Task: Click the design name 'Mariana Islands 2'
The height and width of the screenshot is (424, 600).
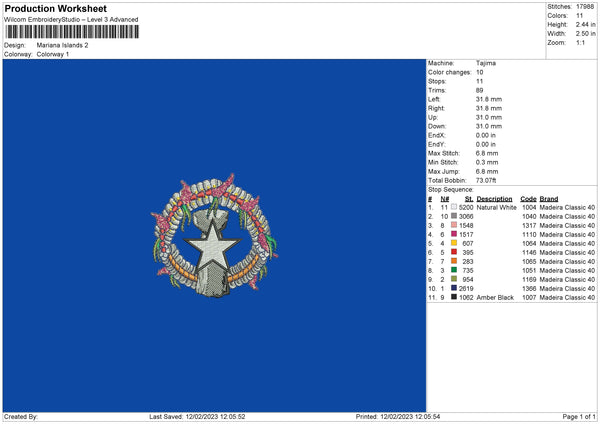Action: tap(62, 45)
